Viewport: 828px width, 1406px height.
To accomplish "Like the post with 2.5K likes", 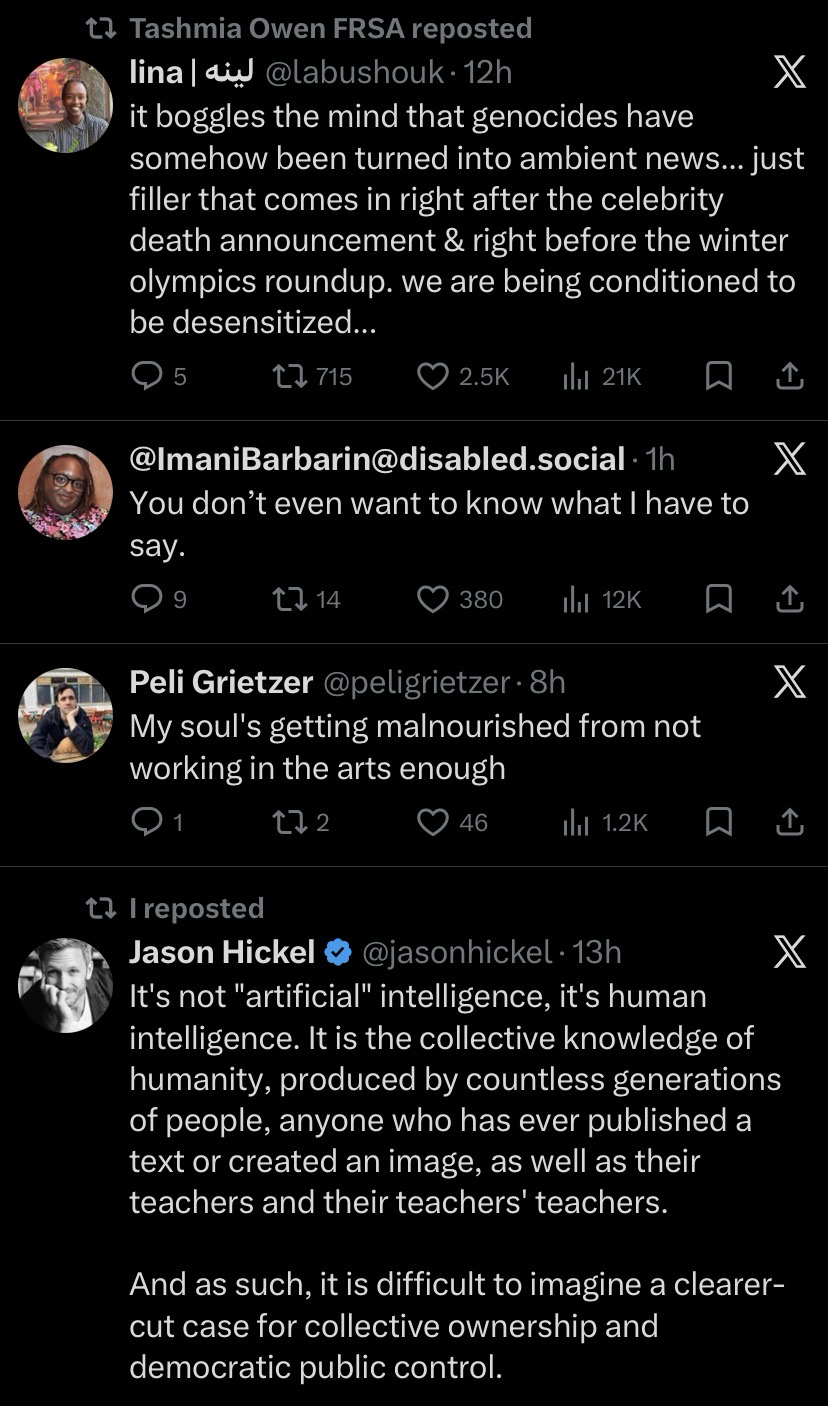I will [x=432, y=376].
